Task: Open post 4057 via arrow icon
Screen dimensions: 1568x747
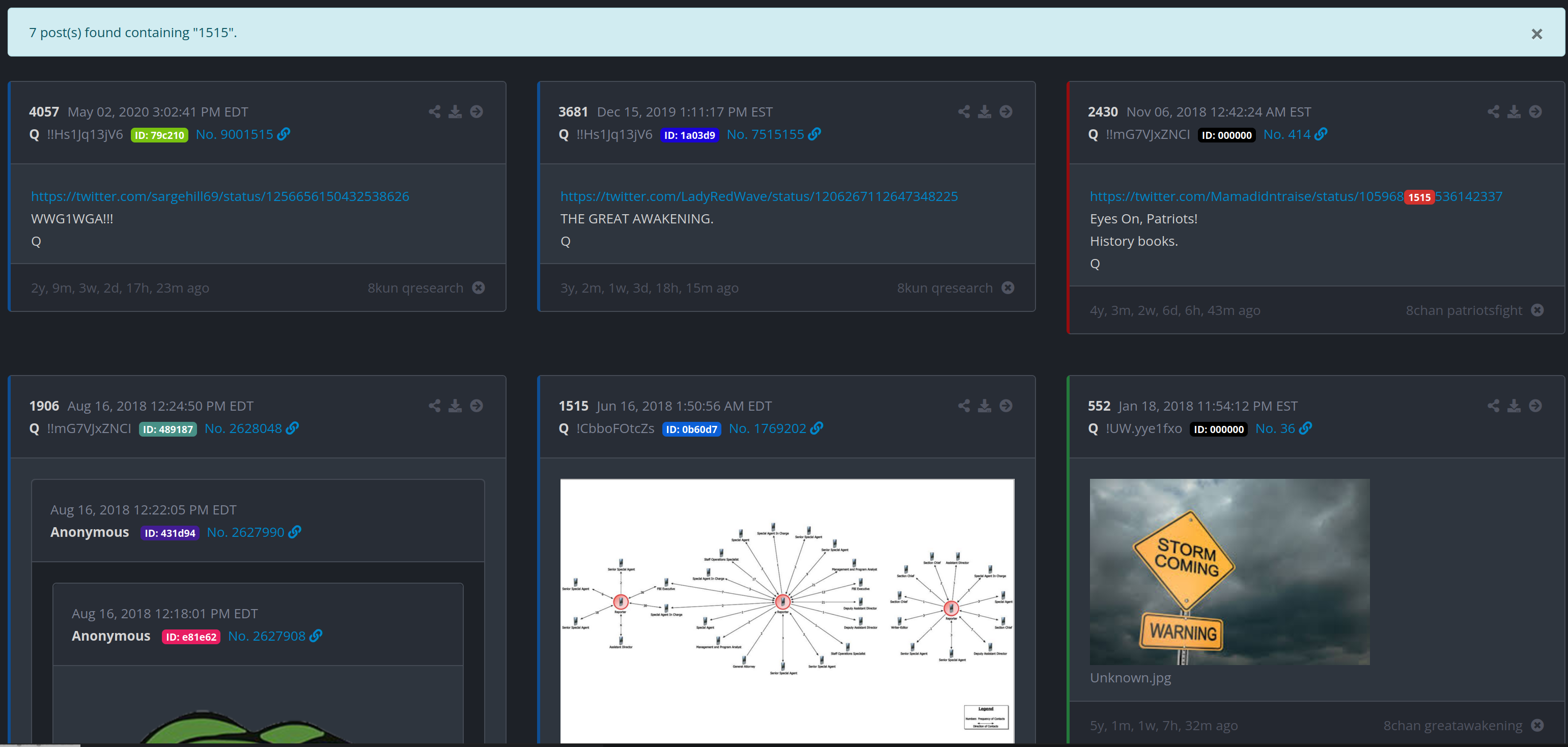Action: point(477,111)
